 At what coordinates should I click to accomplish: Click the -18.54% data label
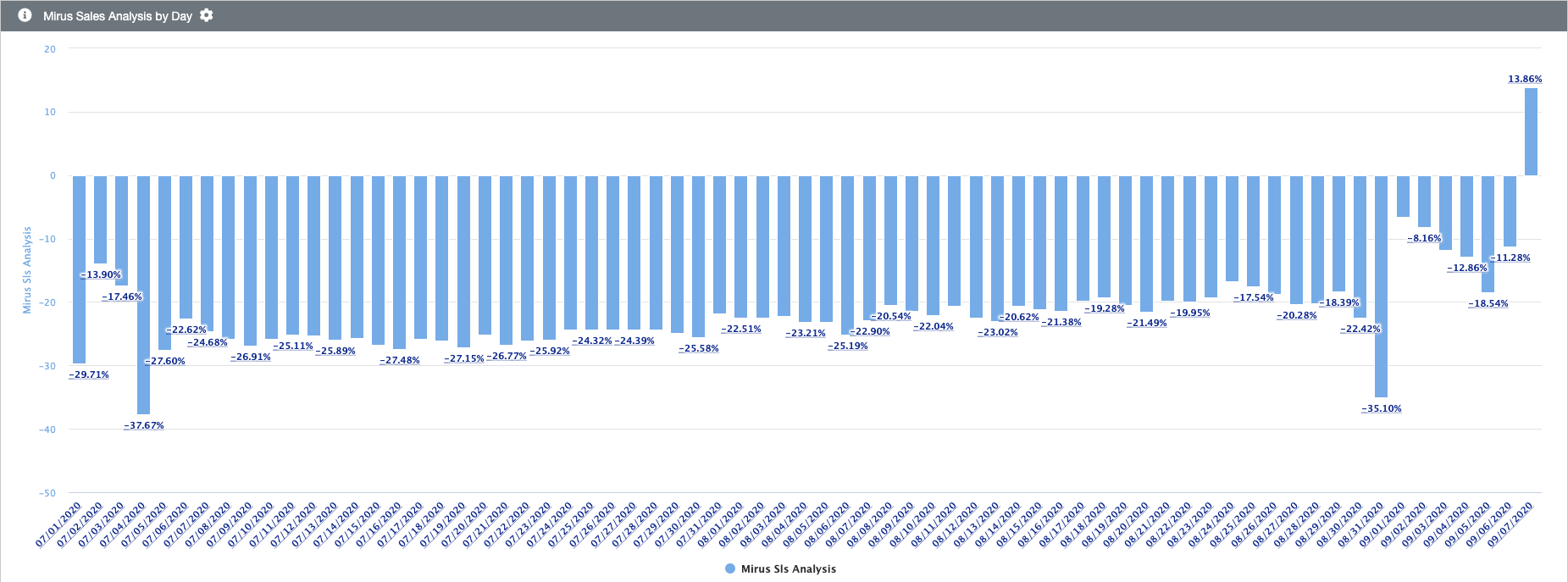1488,303
